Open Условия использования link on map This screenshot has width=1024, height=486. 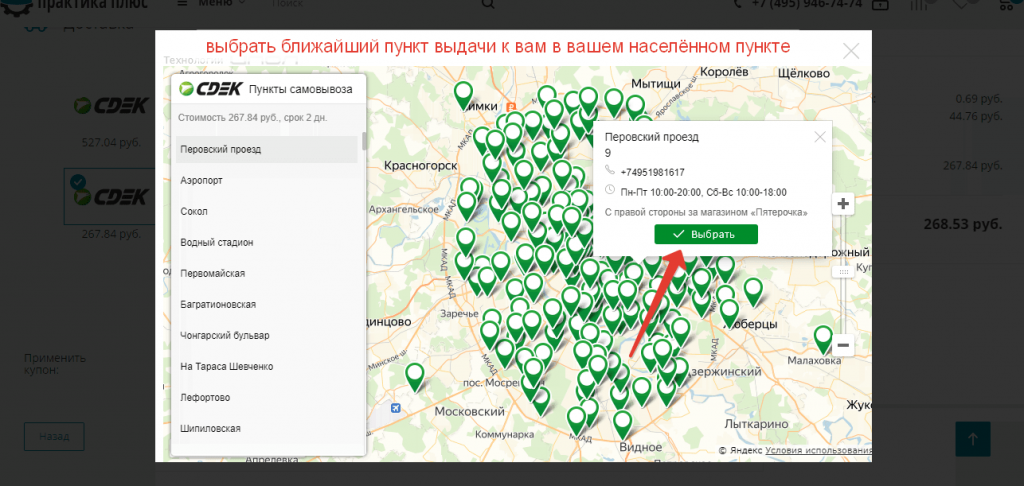click(818, 450)
